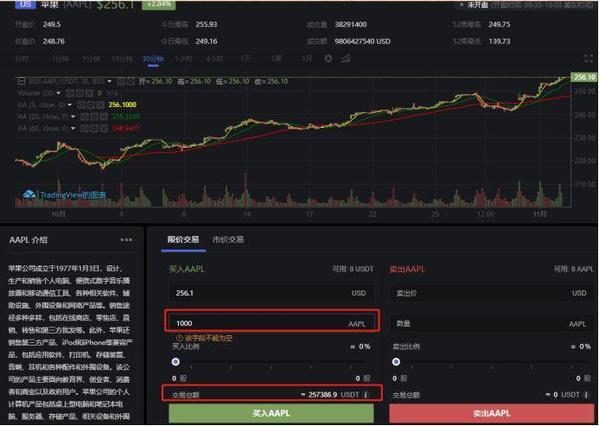Open the three-dot menu in AAPL 介绍 panel
This screenshot has width=599, height=426.
tap(126, 240)
